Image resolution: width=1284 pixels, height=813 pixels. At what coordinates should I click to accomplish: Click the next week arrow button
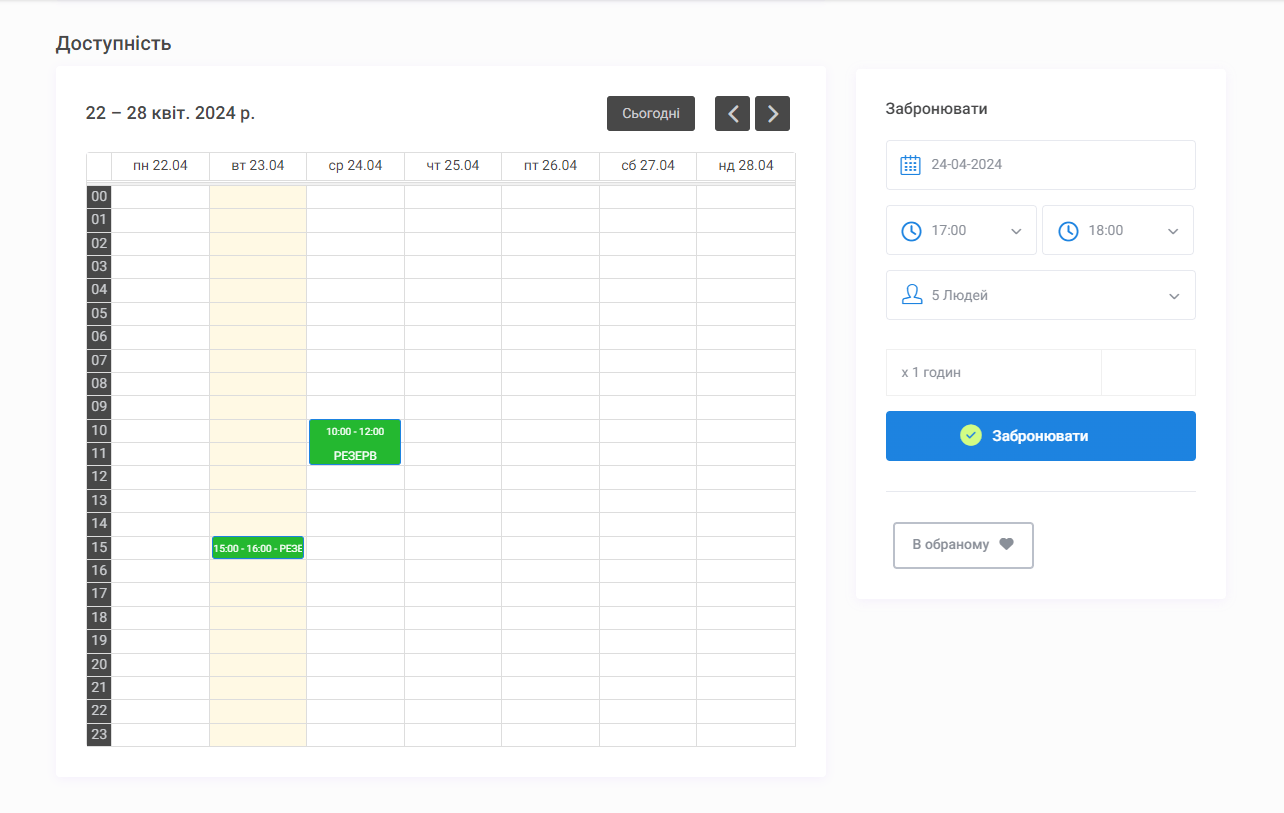pyautogui.click(x=772, y=114)
